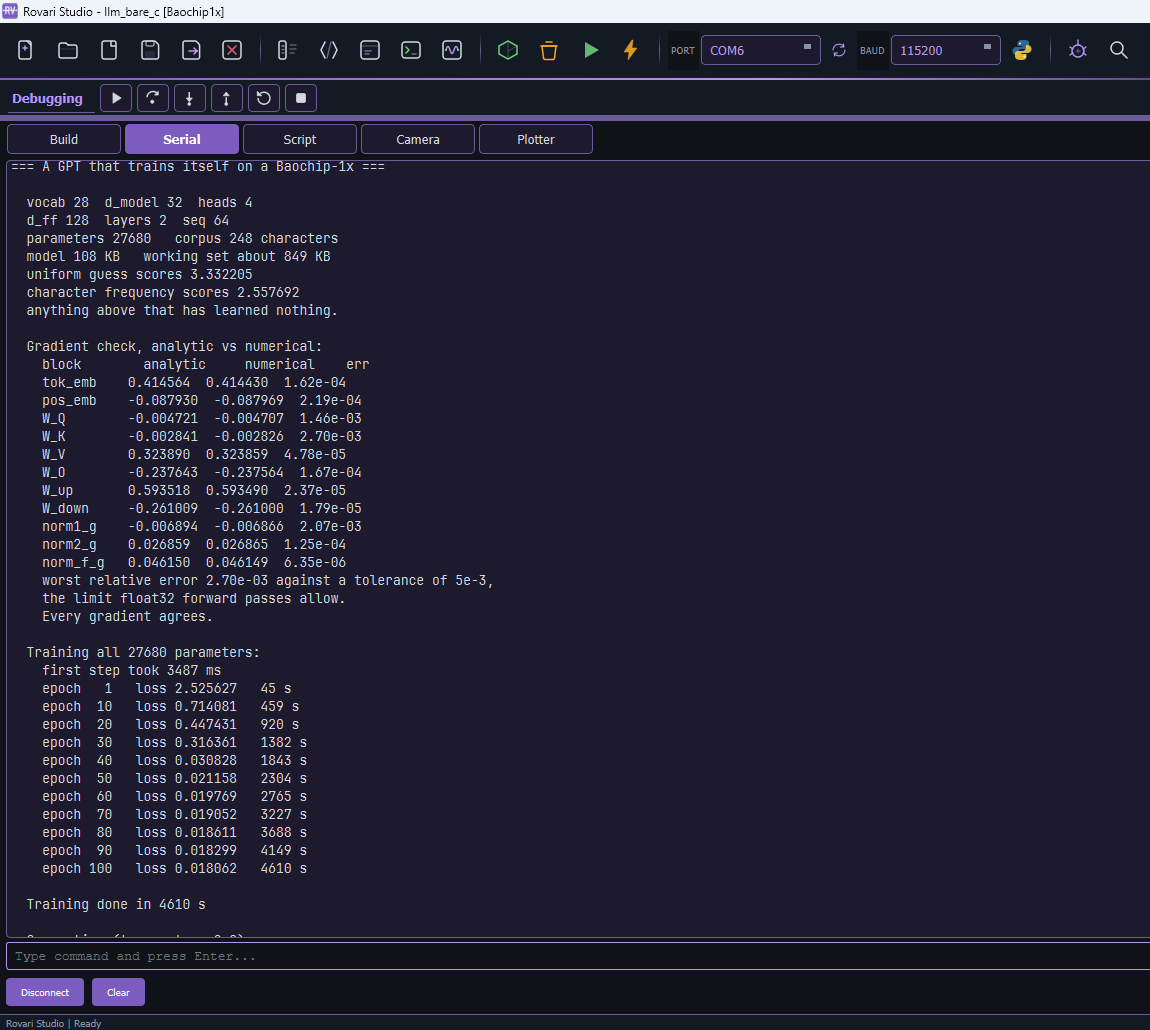The height and width of the screenshot is (1030, 1150).
Task: Click the text panel window icon
Action: coord(370,50)
